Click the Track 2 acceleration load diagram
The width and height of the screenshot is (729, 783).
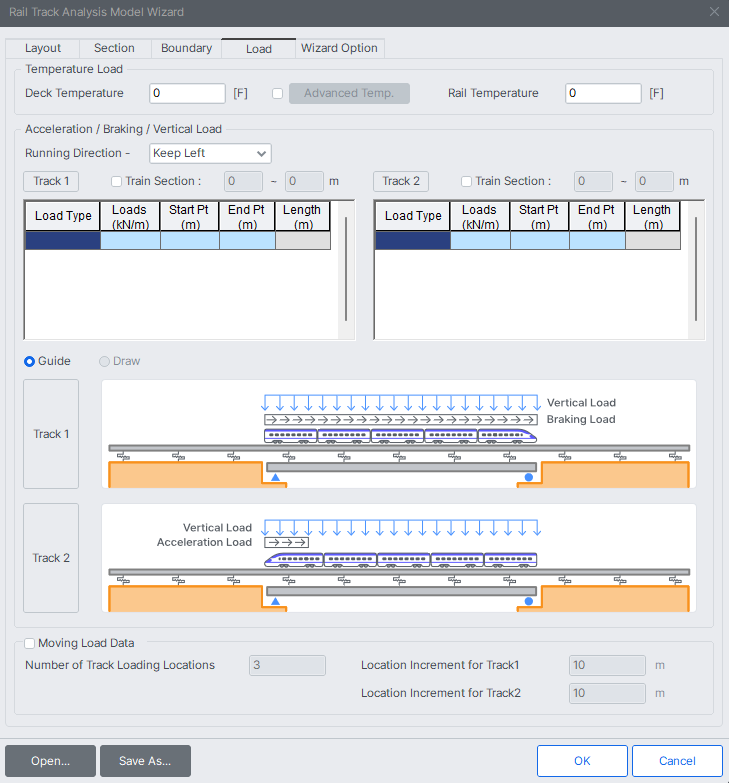398,558
